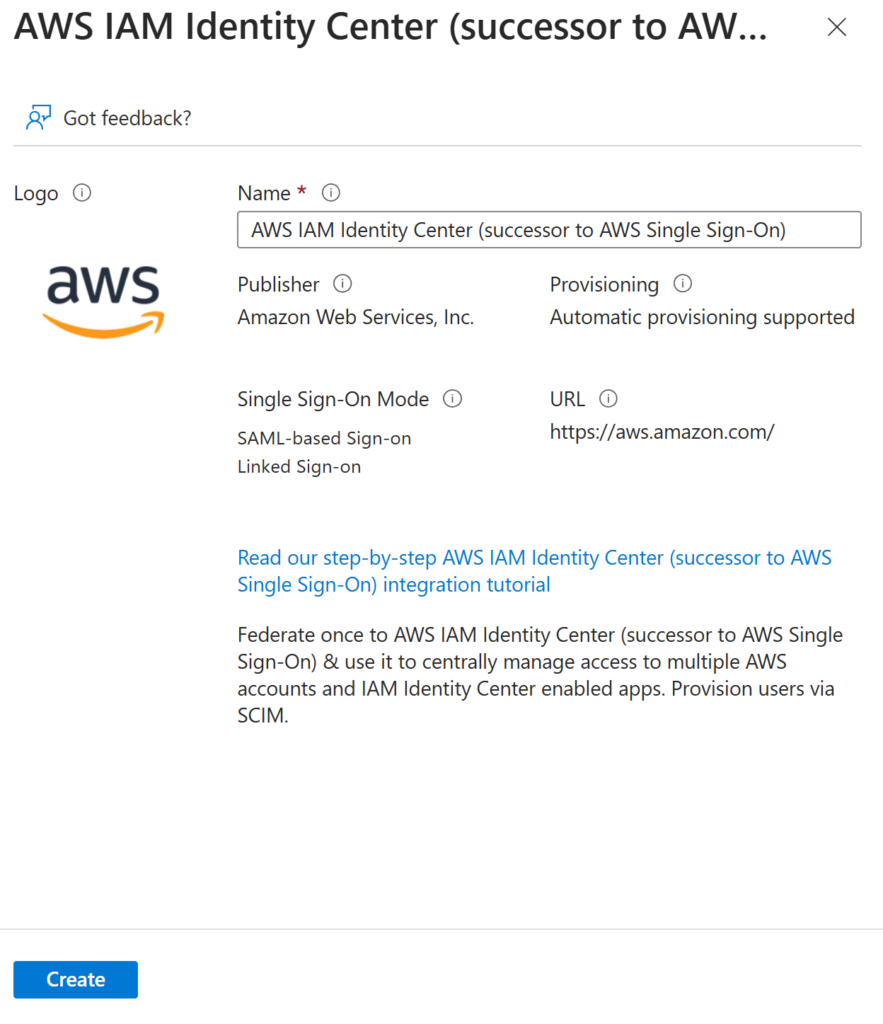Viewport: 883px width, 1024px height.
Task: Click the info icon beside Provisioning
Action: point(682,283)
